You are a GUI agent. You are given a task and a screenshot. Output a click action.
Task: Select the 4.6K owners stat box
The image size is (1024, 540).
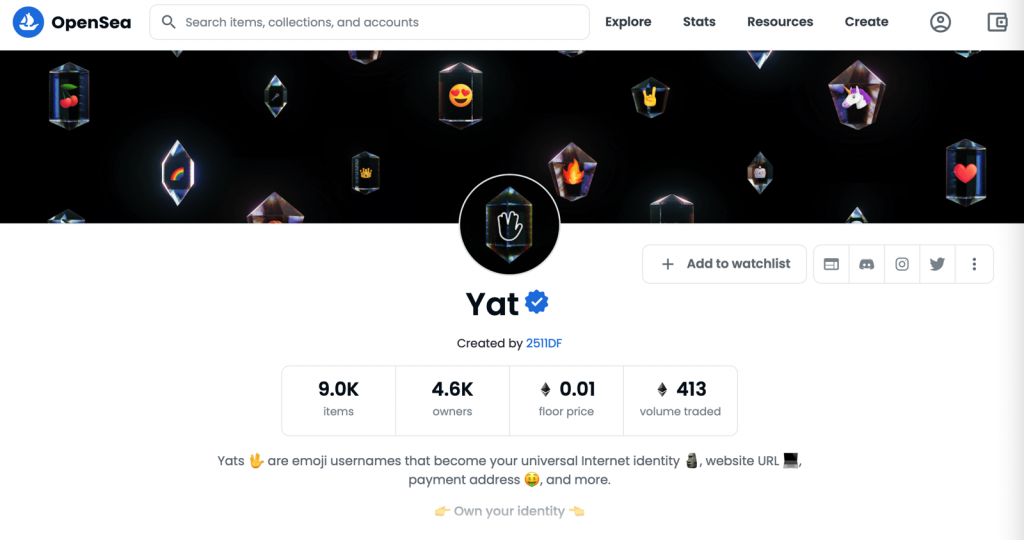point(452,400)
